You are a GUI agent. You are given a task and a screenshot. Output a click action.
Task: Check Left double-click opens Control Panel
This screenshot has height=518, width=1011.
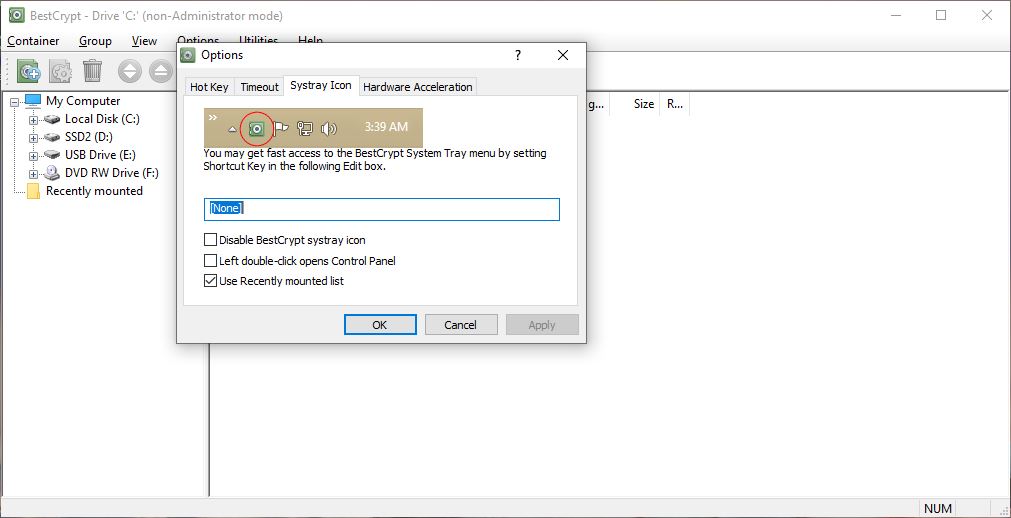point(211,261)
